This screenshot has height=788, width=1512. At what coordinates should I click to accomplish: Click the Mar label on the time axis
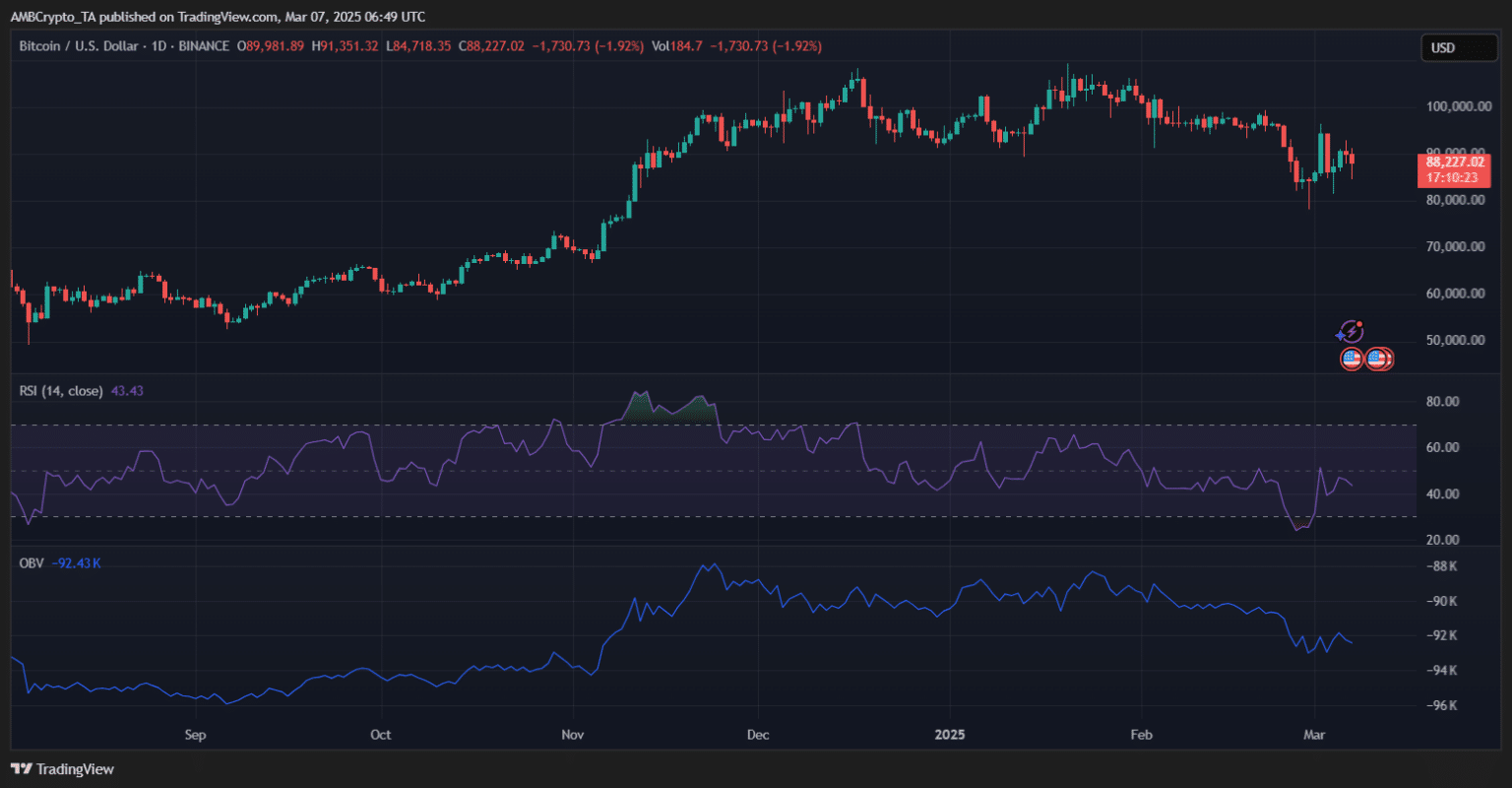point(1315,735)
